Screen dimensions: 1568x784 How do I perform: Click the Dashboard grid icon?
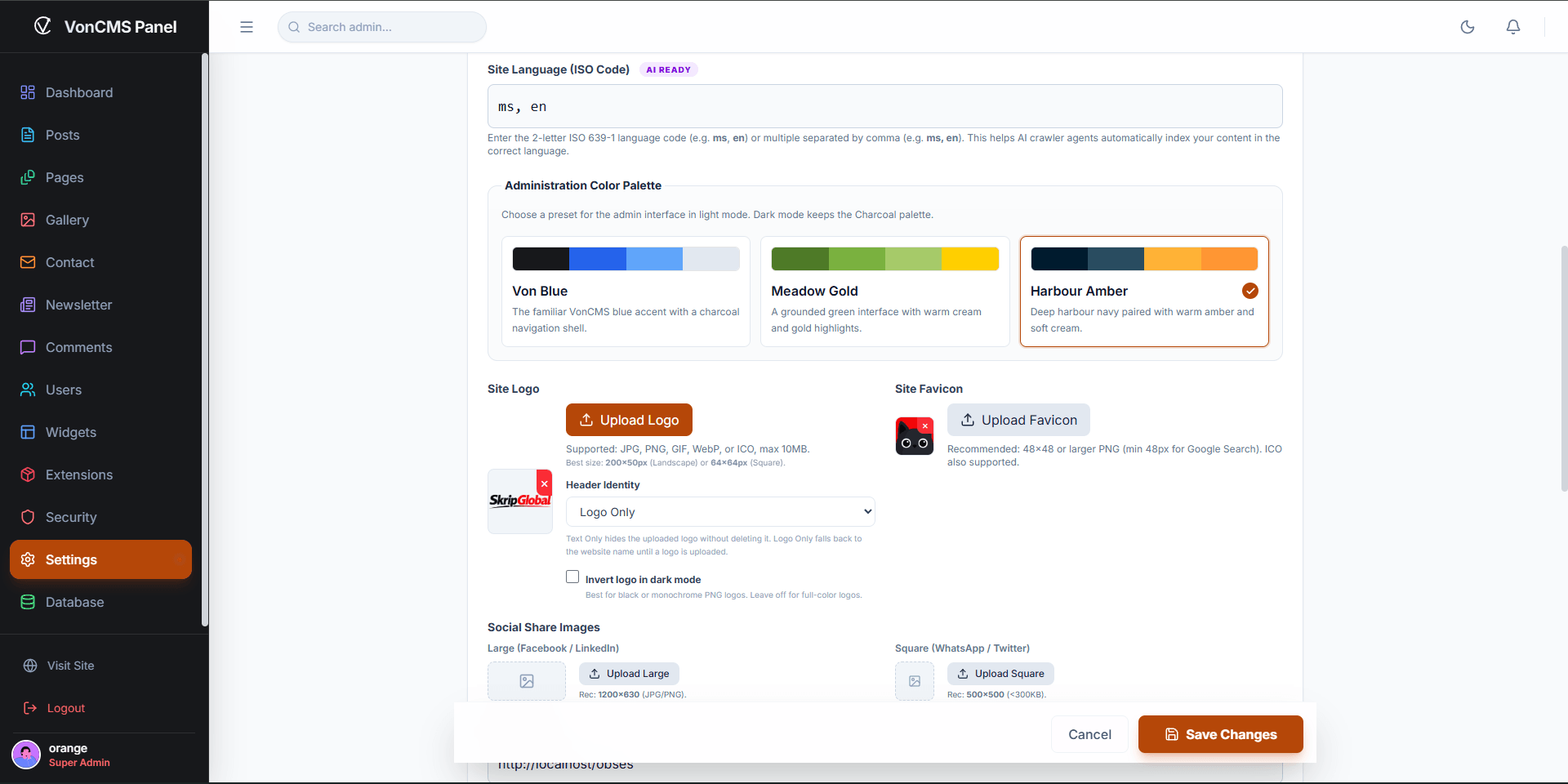pos(28,92)
